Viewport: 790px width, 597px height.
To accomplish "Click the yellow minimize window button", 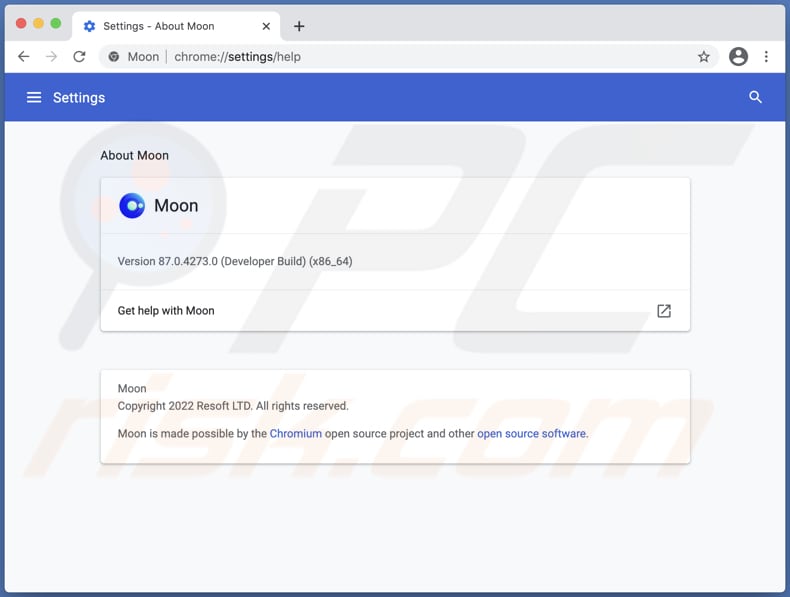I will pyautogui.click(x=38, y=23).
